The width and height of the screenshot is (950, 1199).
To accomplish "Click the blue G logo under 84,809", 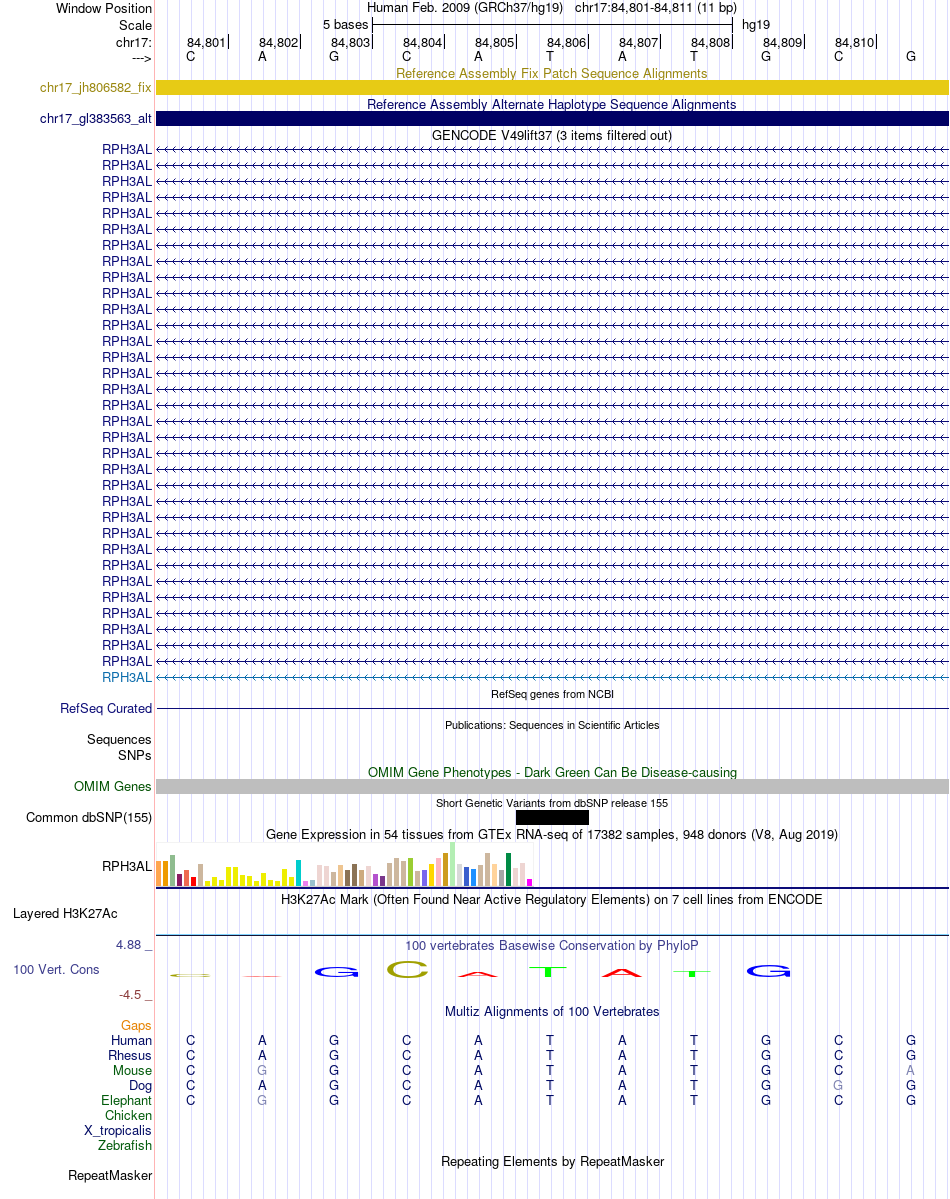I will point(768,971).
